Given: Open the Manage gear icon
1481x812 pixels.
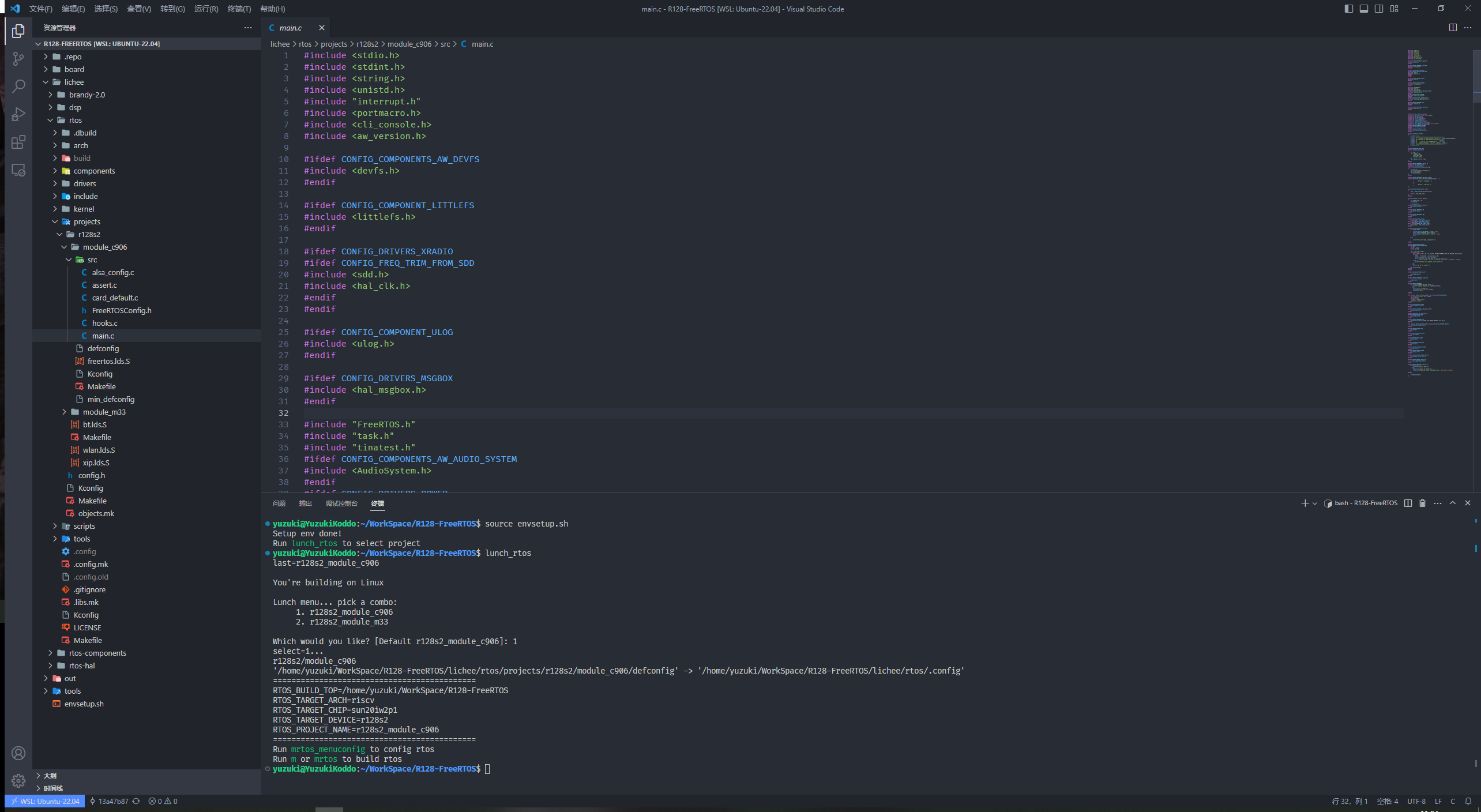Looking at the screenshot, I should pyautogui.click(x=18, y=780).
